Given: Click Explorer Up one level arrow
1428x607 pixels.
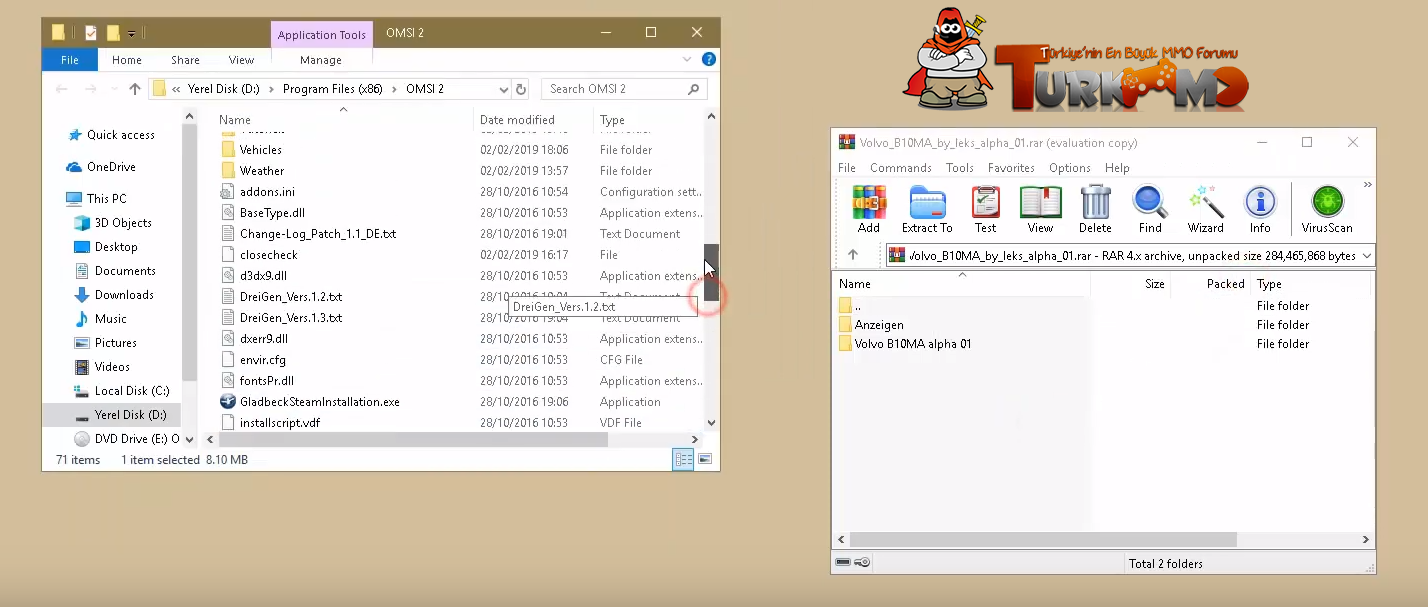Looking at the screenshot, I should coord(135,89).
